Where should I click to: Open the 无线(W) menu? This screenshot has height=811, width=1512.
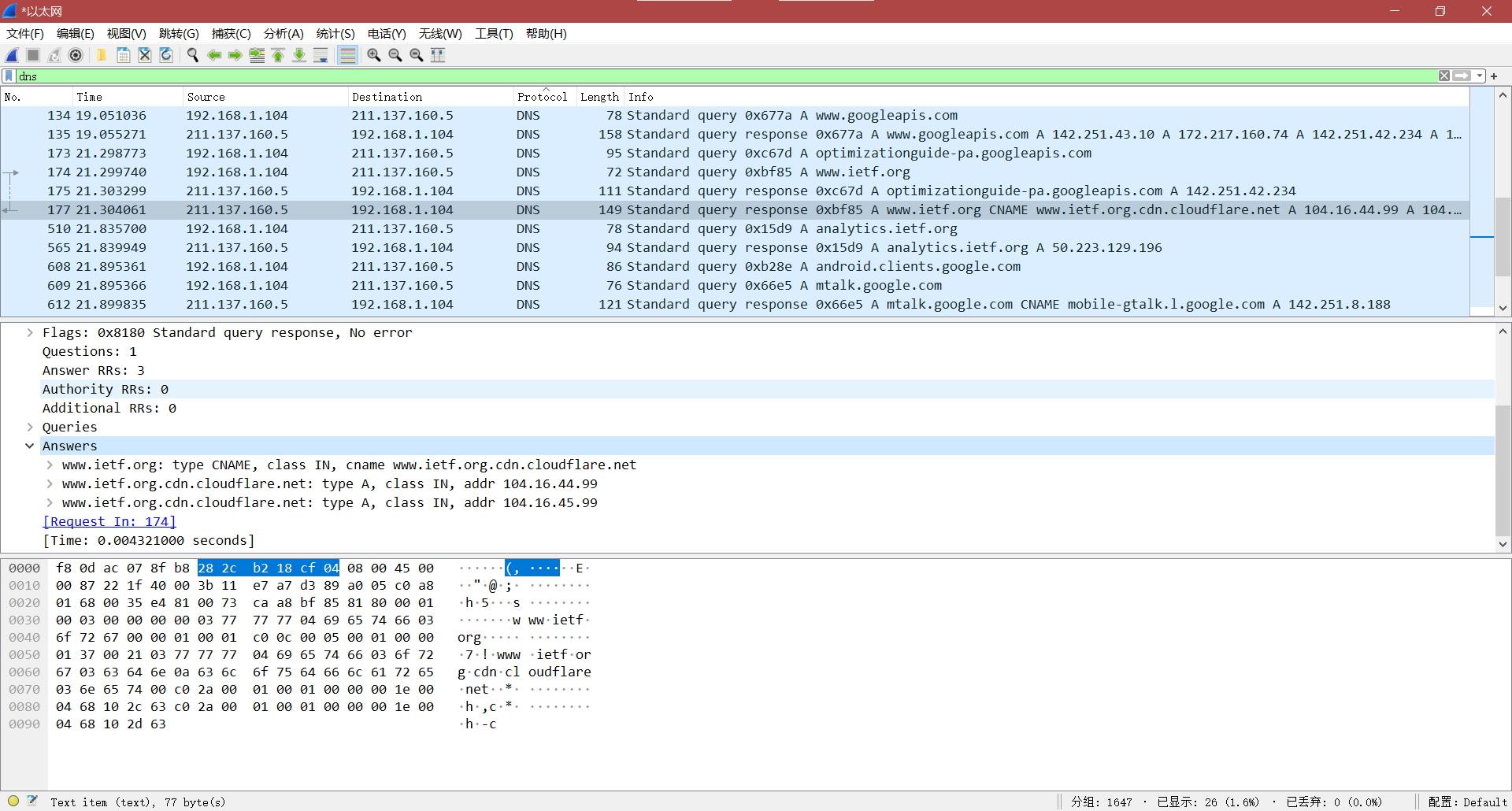pos(440,34)
